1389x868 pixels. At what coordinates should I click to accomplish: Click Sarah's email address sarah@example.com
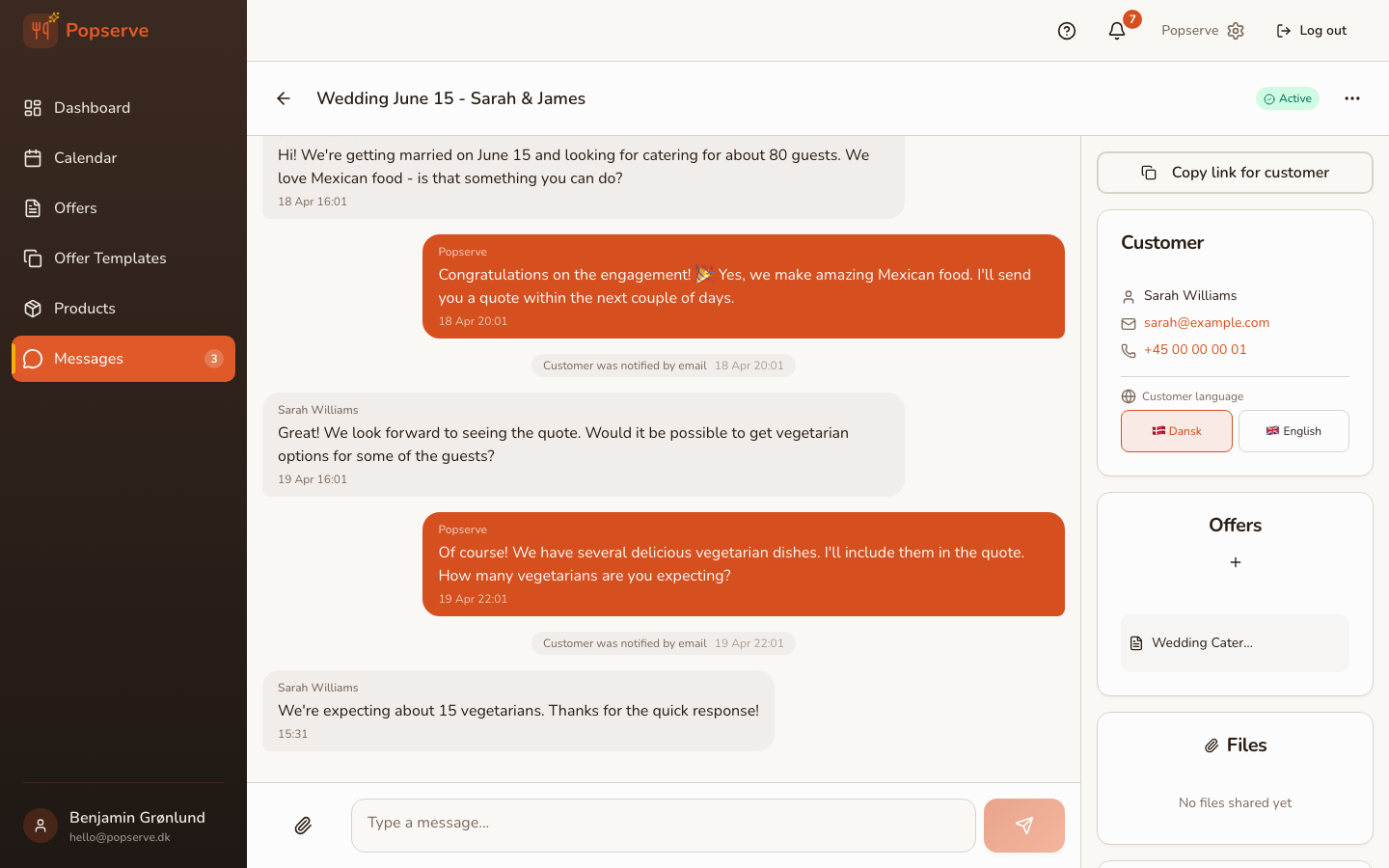point(1207,322)
